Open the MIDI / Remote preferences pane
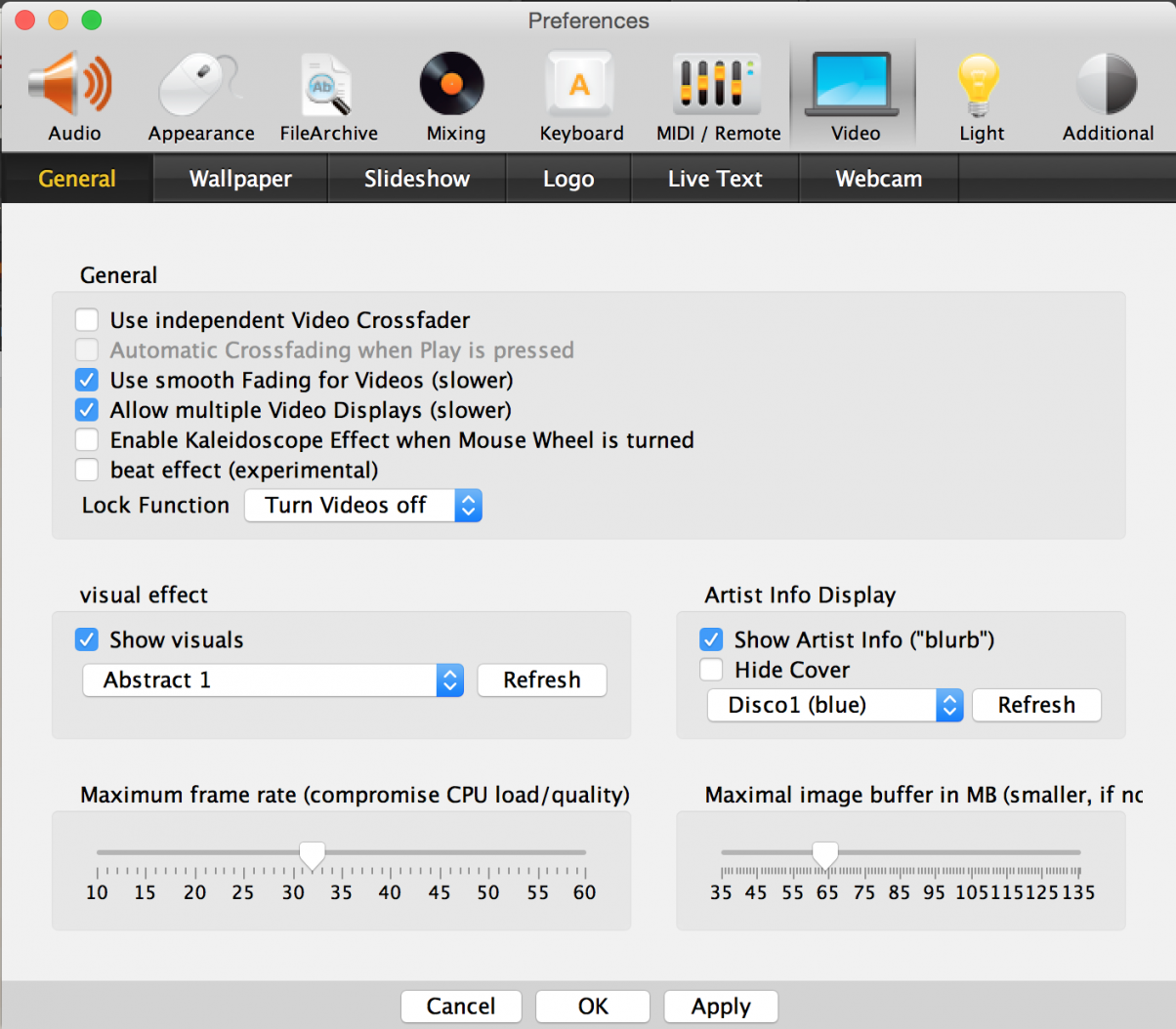This screenshot has height=1029, width=1176. (718, 98)
